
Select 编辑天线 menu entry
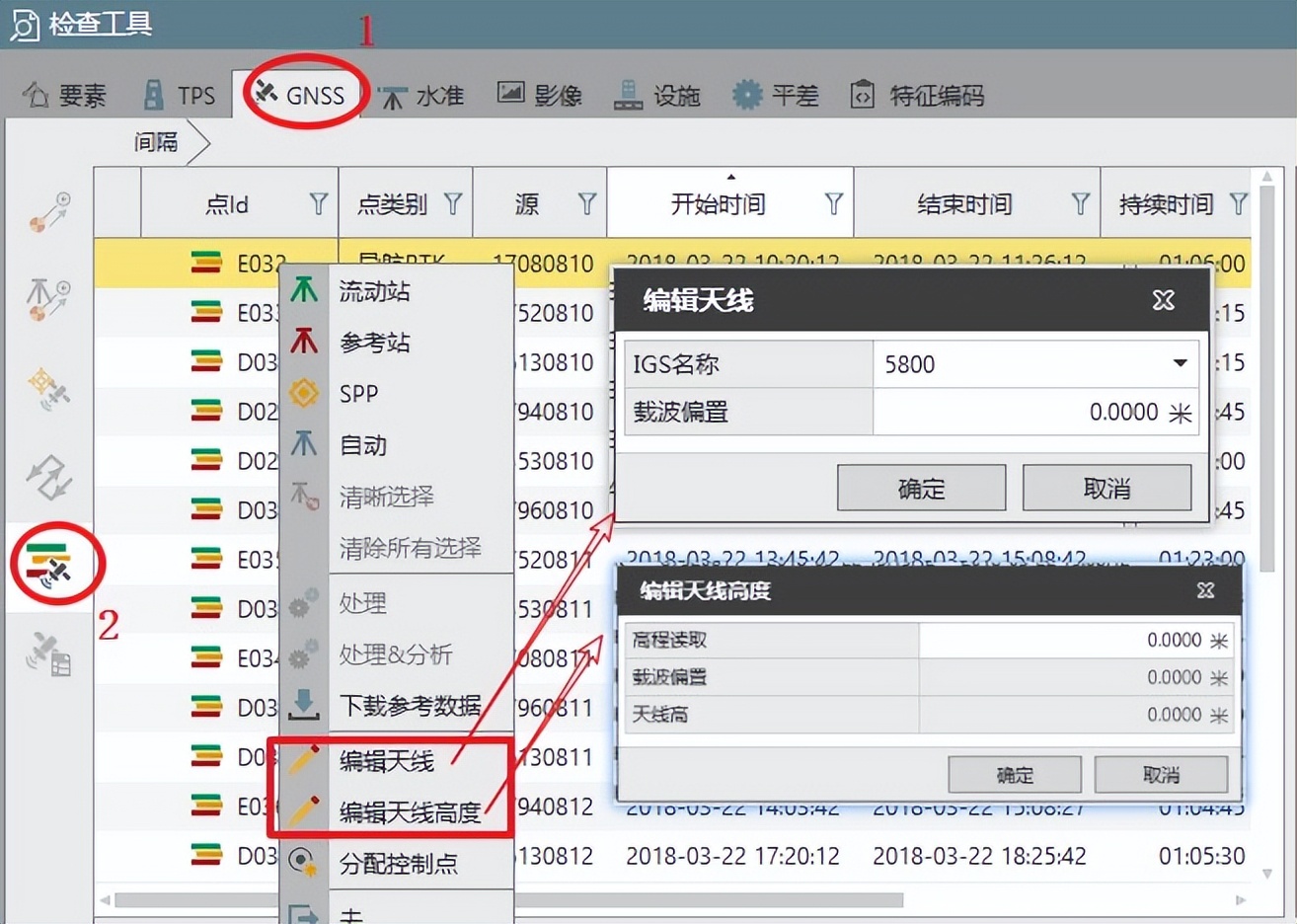click(397, 761)
